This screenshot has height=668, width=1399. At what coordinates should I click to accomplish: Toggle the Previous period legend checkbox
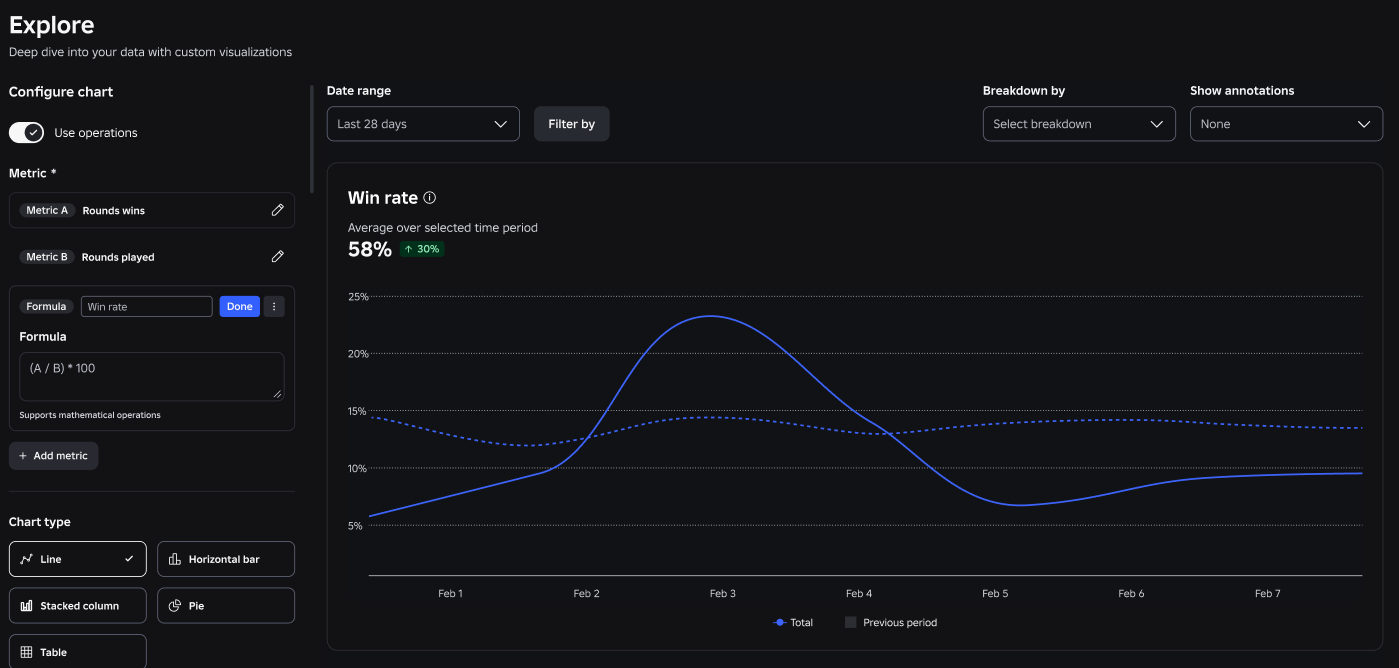point(851,623)
